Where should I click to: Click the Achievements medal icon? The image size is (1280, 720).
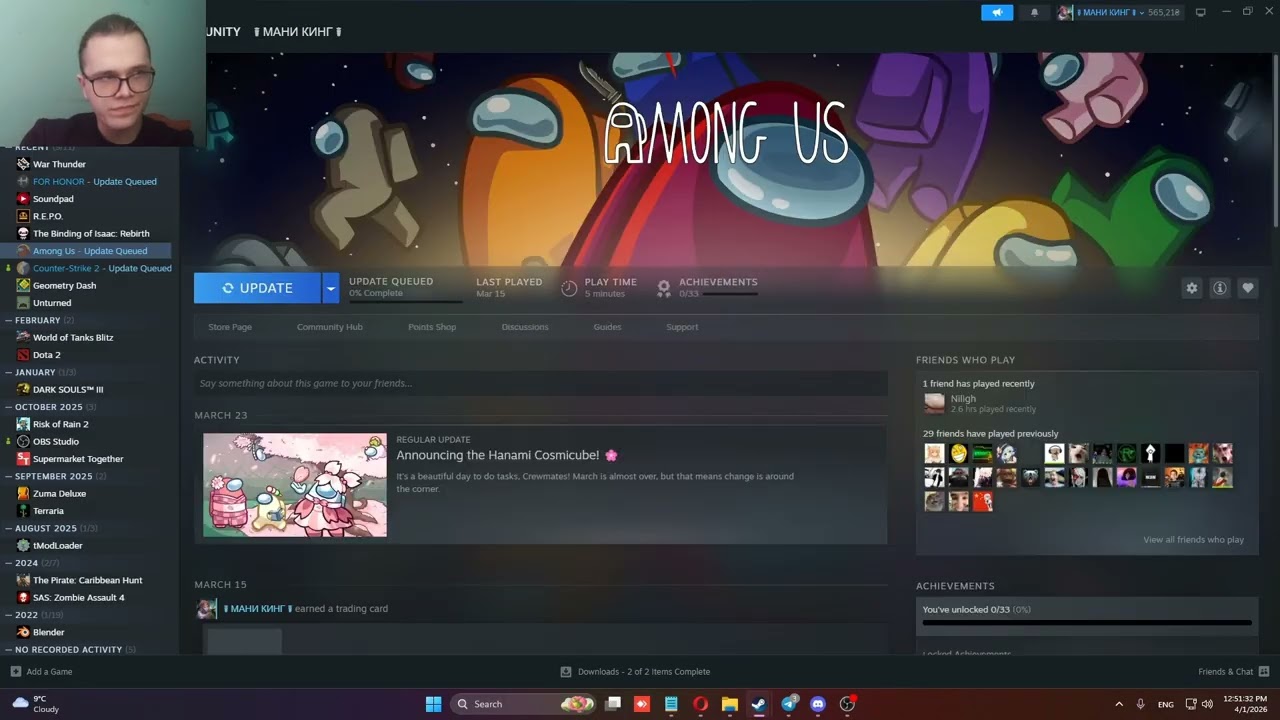pos(663,288)
